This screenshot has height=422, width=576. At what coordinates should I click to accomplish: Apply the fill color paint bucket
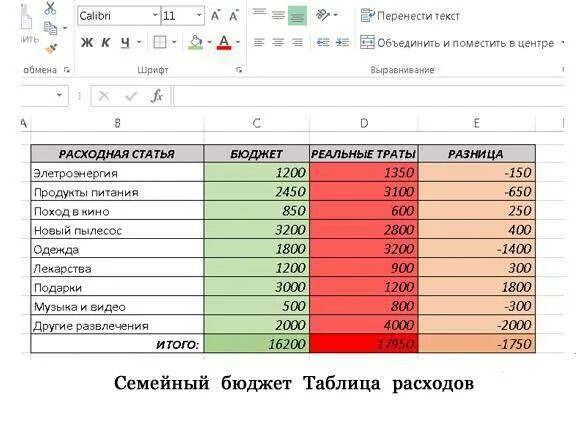pos(195,42)
